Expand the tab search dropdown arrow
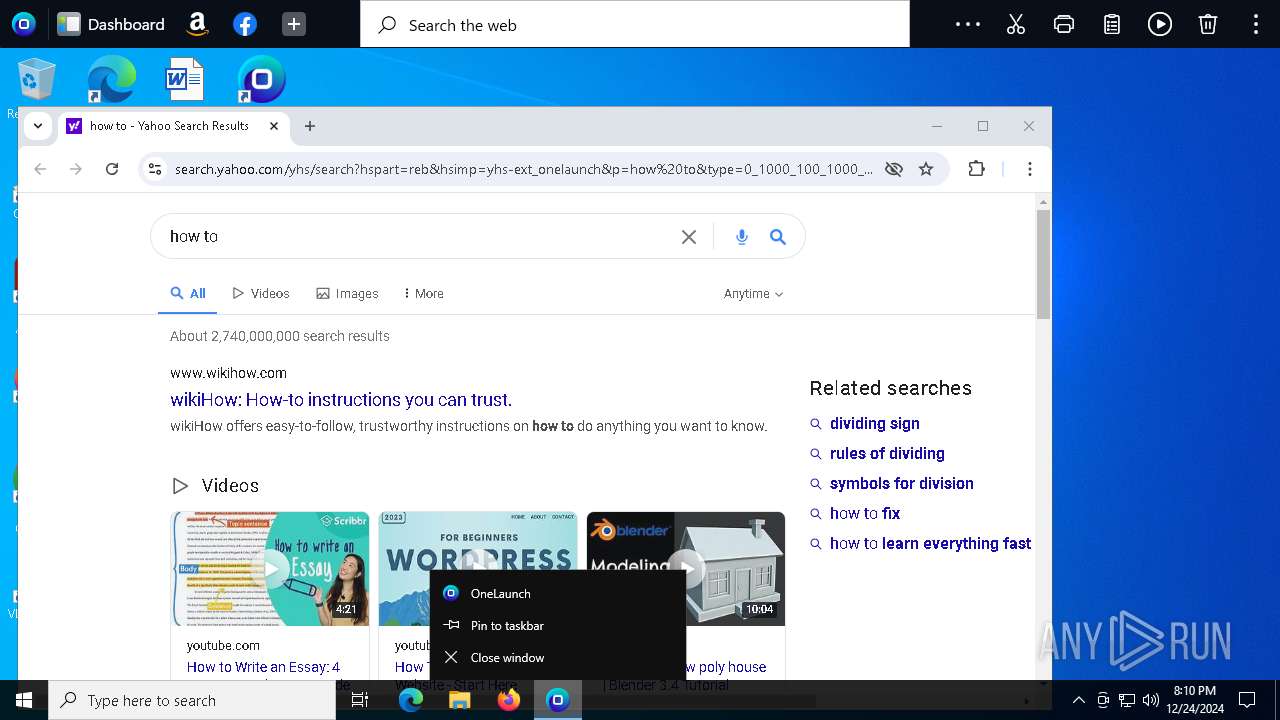The height and width of the screenshot is (720, 1280). click(x=38, y=126)
